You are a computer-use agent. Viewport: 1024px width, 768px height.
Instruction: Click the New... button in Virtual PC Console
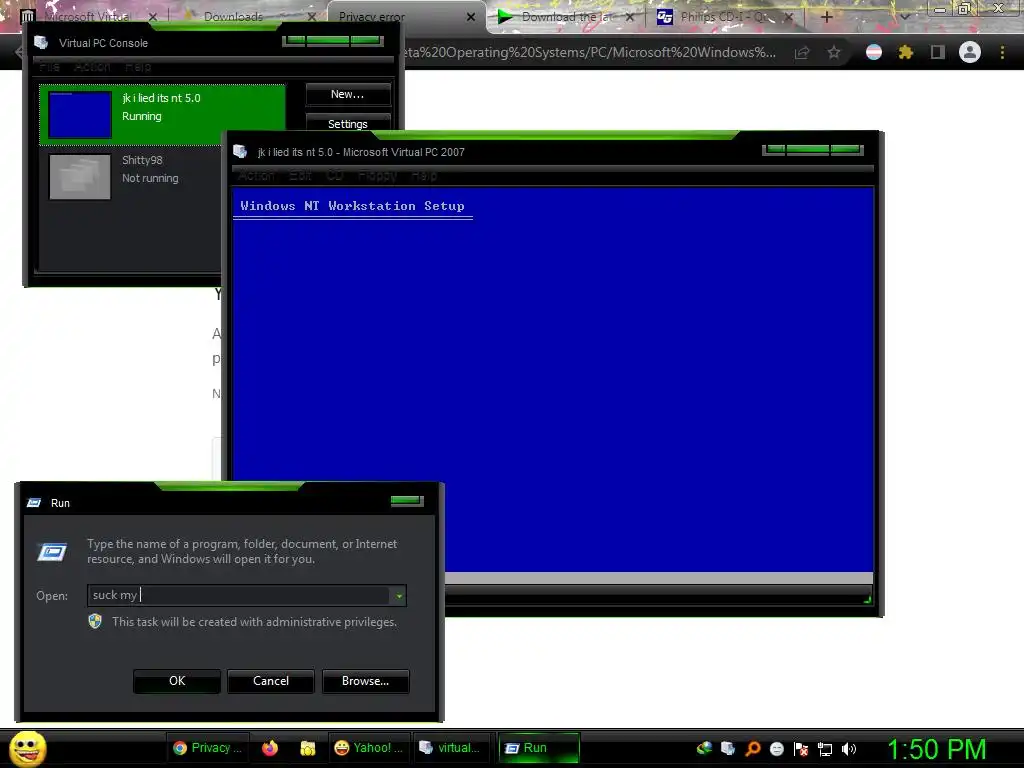(x=348, y=94)
